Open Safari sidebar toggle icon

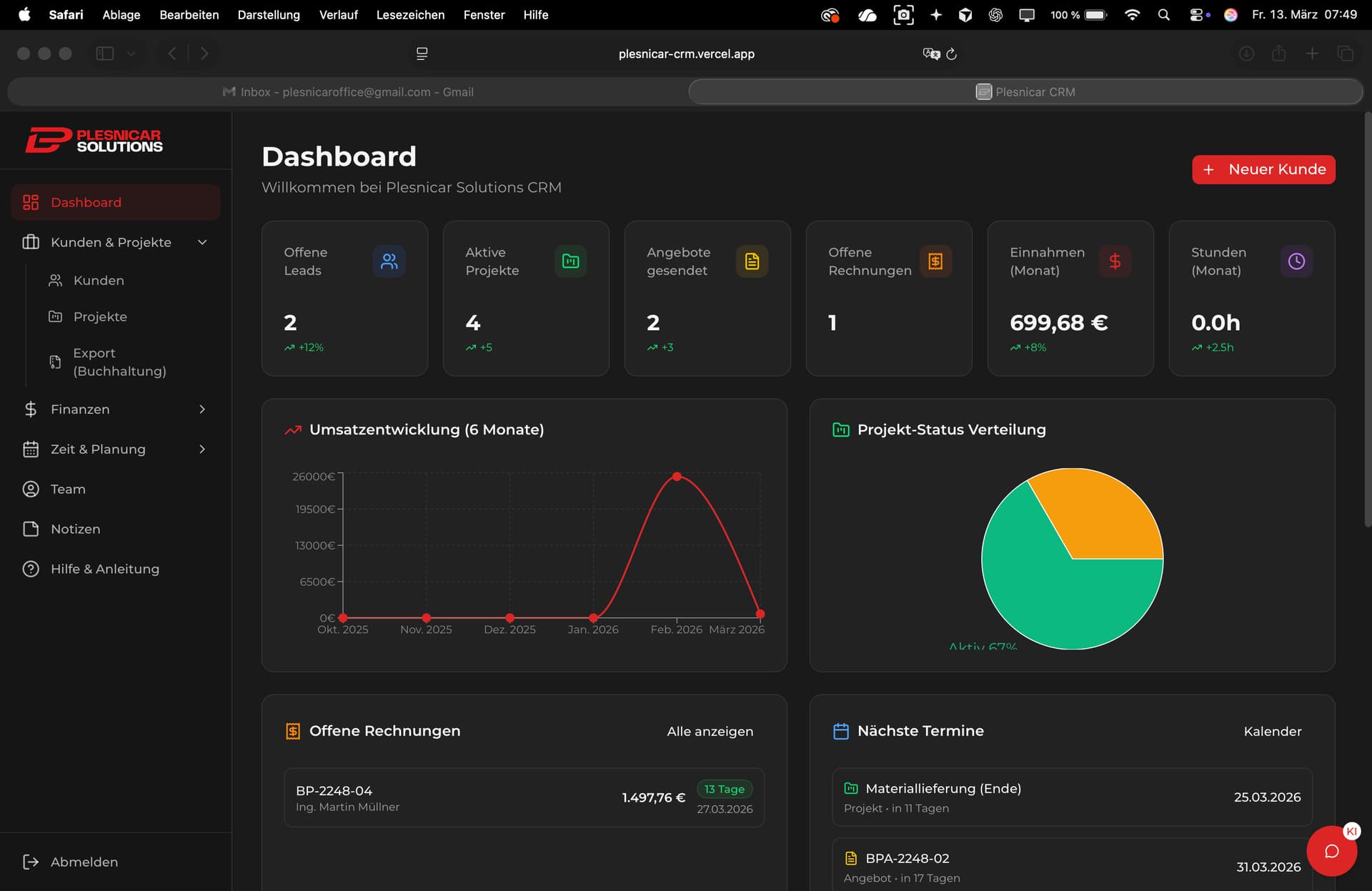tap(105, 54)
